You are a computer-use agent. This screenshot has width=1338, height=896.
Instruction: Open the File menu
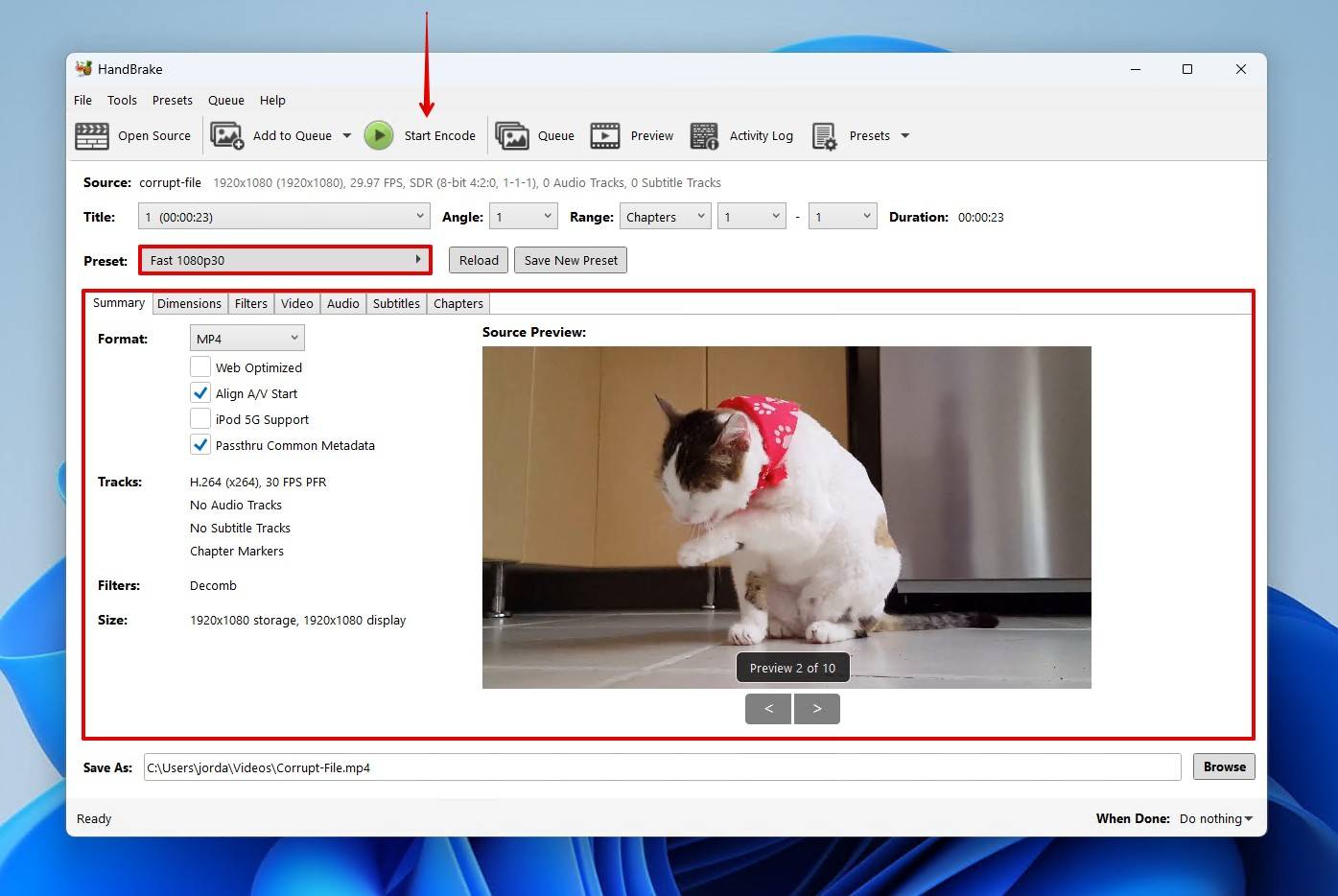click(83, 100)
